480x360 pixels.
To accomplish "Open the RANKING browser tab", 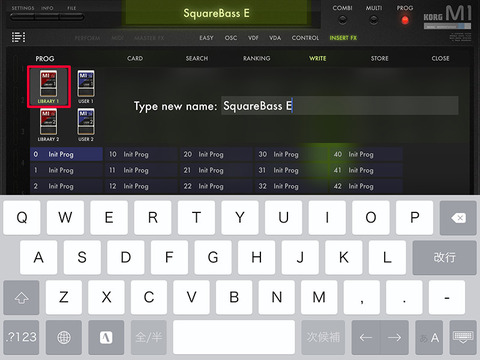I will [256, 58].
